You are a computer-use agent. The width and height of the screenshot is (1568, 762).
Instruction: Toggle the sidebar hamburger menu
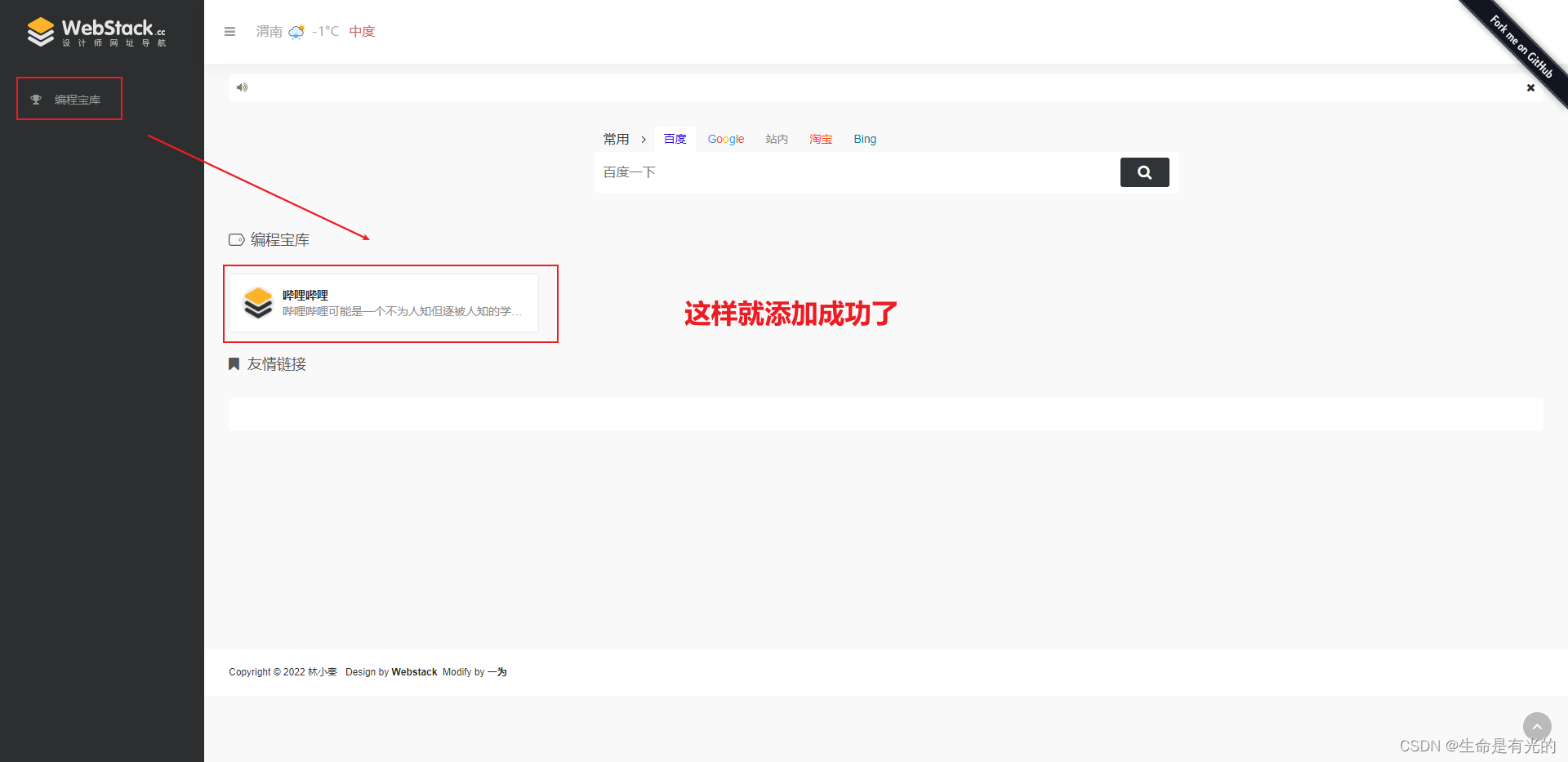click(229, 32)
